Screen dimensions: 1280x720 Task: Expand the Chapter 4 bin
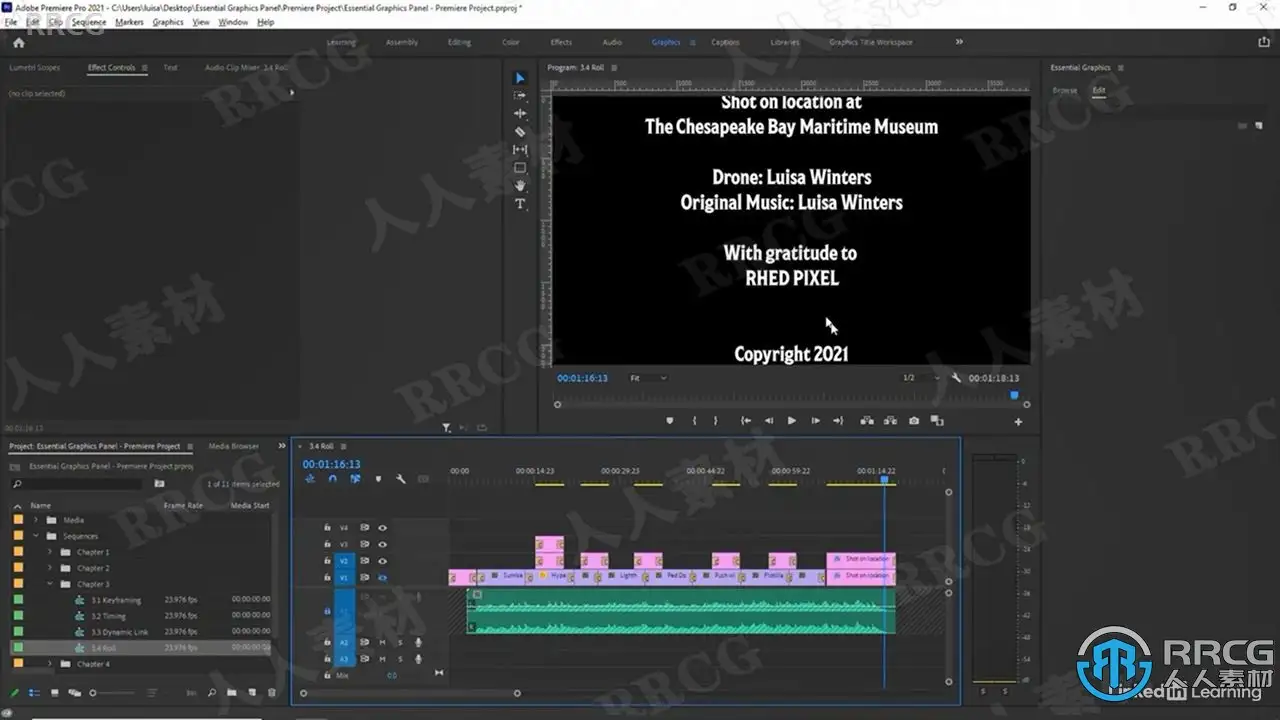click(x=50, y=664)
